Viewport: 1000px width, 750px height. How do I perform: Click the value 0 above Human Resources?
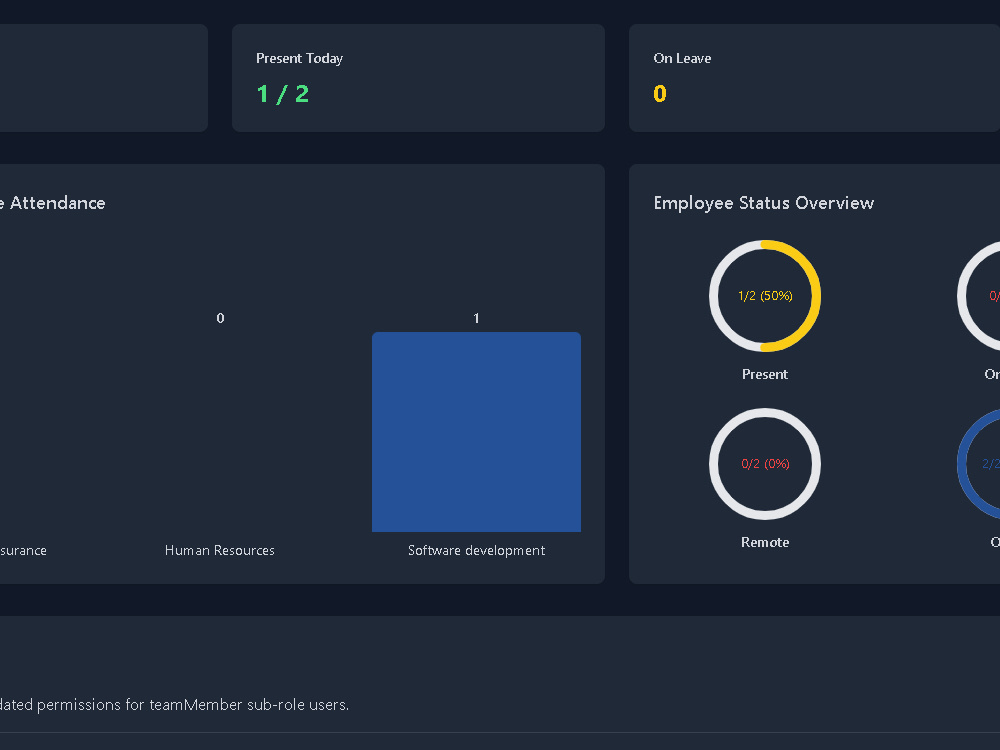click(220, 318)
